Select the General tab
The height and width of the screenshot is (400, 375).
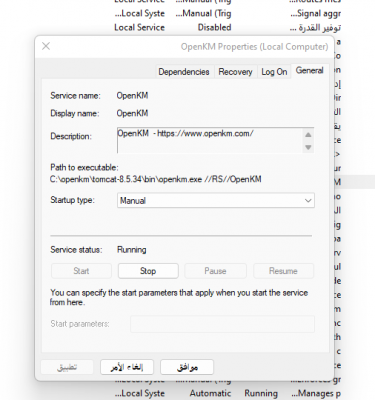tap(309, 70)
